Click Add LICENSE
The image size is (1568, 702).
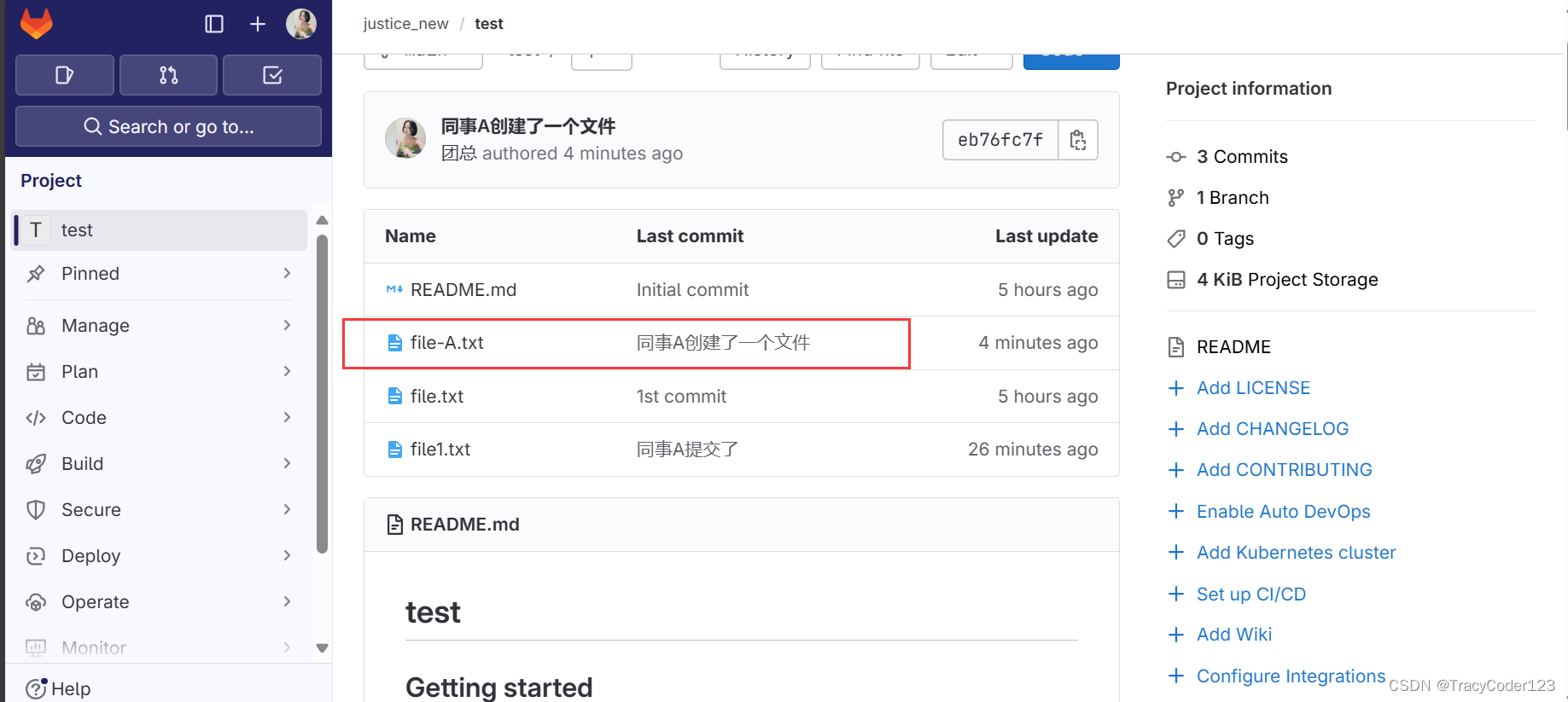click(x=1253, y=388)
